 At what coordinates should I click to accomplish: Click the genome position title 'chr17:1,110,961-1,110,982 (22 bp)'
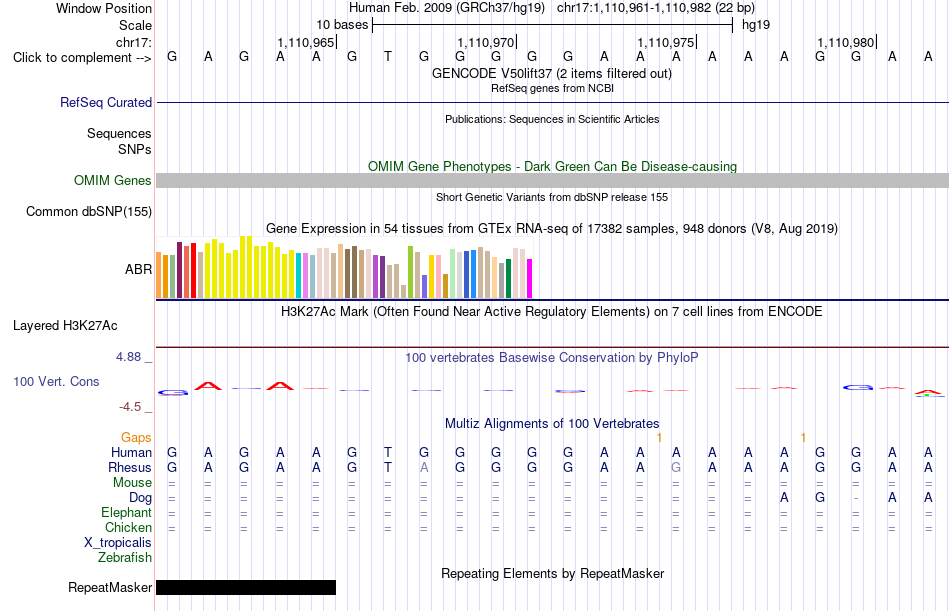[656, 8]
